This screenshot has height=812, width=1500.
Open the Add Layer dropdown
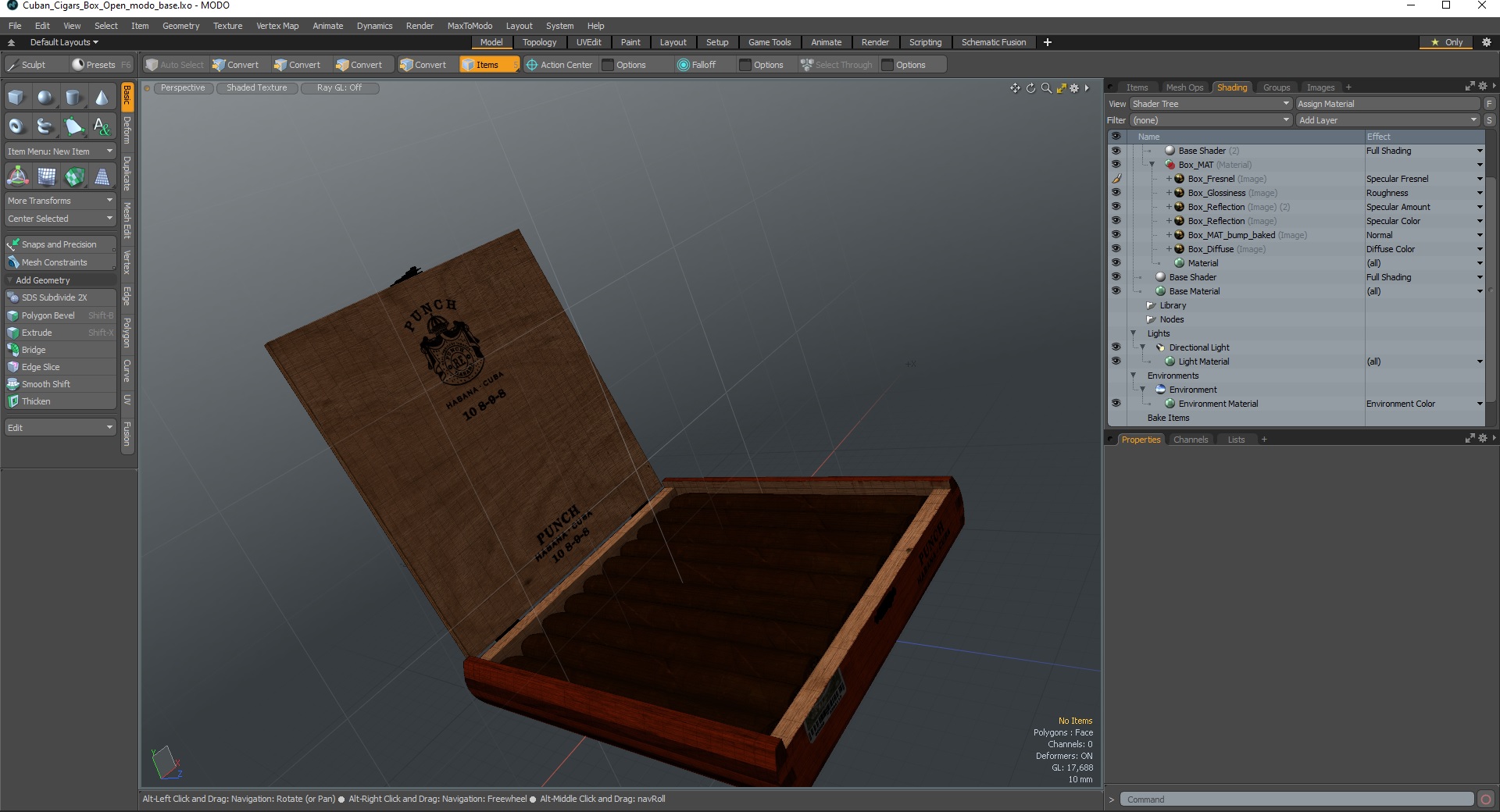pyautogui.click(x=1387, y=120)
